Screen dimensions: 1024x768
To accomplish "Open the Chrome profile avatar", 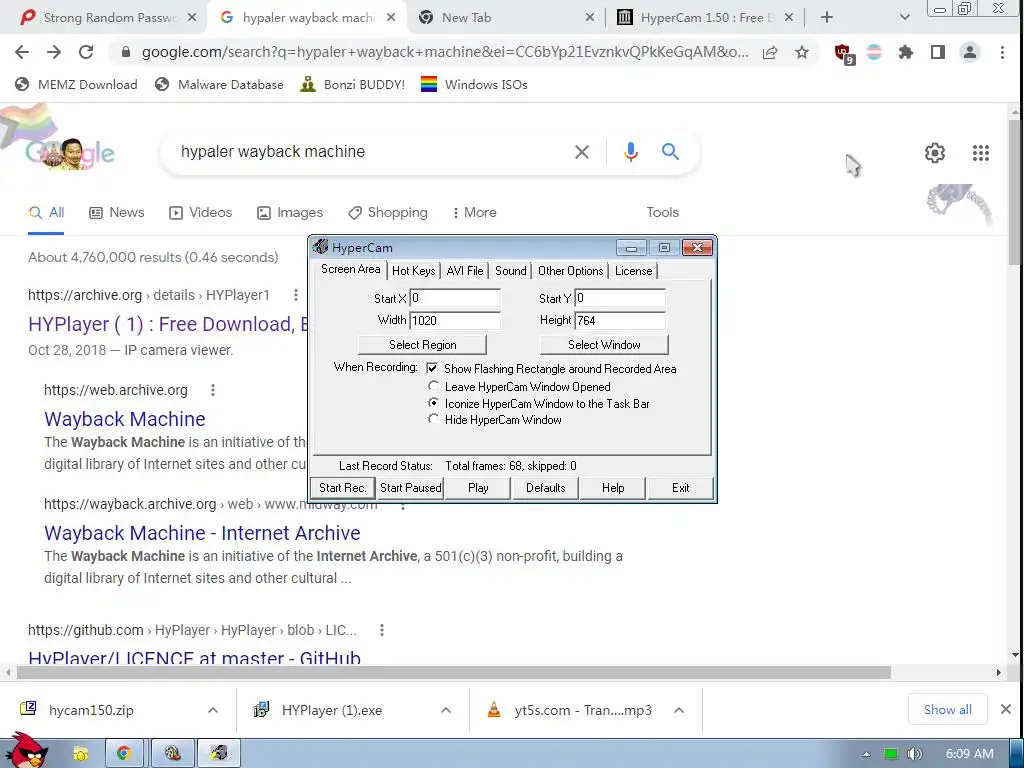I will tap(970, 52).
